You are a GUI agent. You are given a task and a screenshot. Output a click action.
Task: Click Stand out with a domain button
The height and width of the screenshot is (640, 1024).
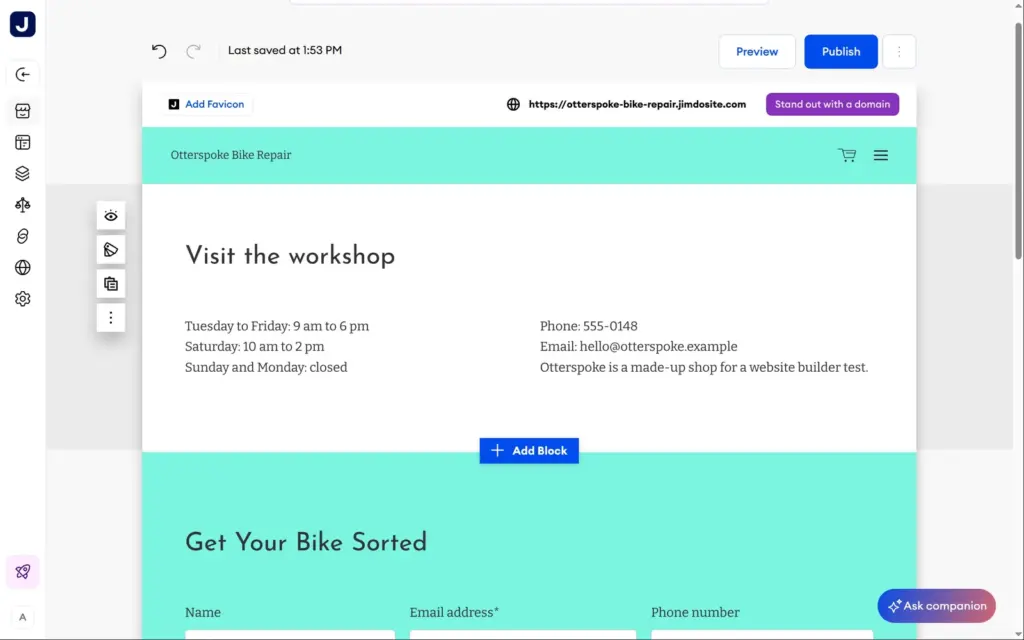point(833,104)
